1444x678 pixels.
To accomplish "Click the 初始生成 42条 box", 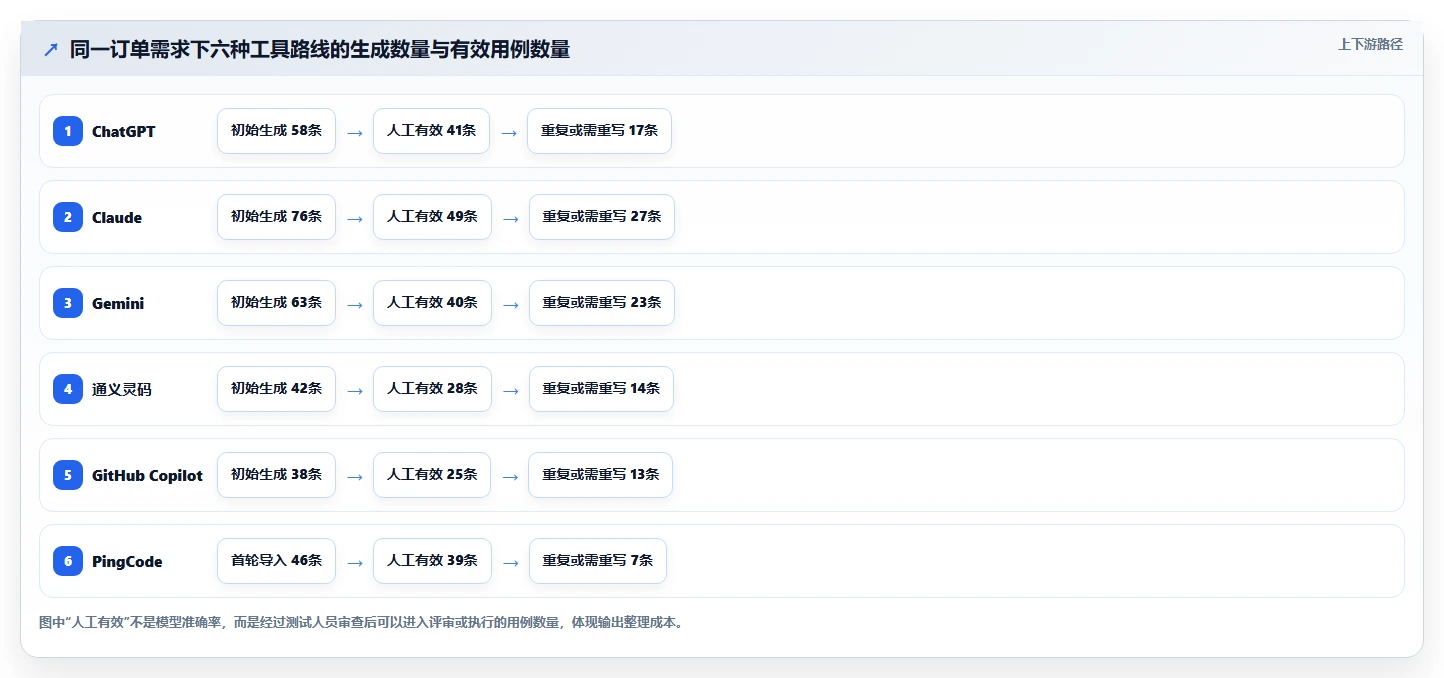I will (x=276, y=389).
